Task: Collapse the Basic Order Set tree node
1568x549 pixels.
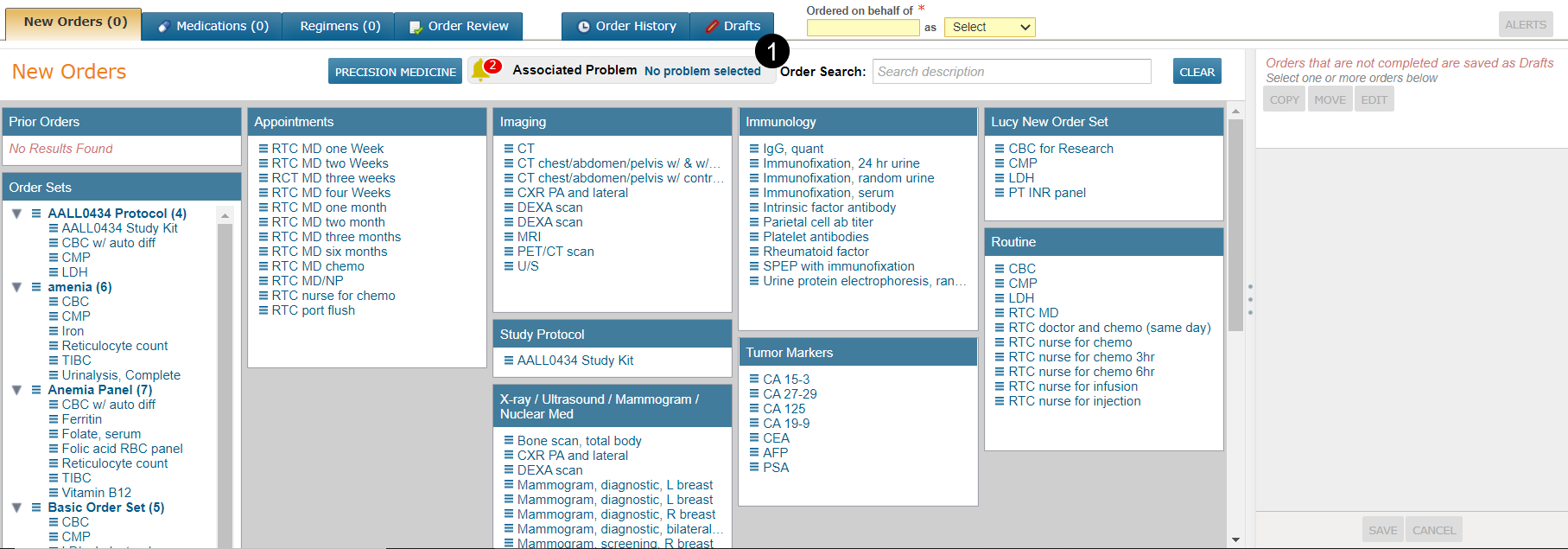Action: click(16, 508)
